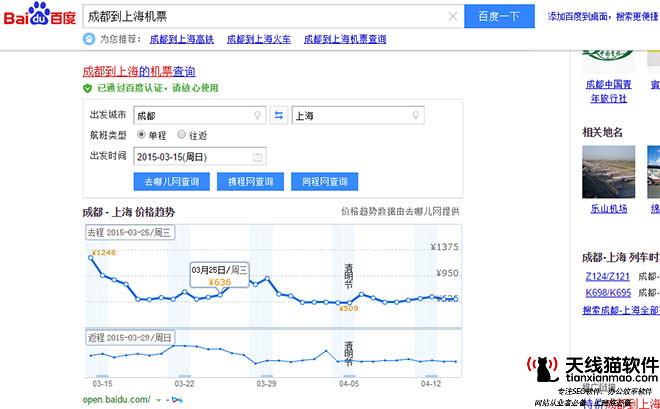Open 成都到上海的机票查询 result title
660x409 pixels.
pos(139,72)
